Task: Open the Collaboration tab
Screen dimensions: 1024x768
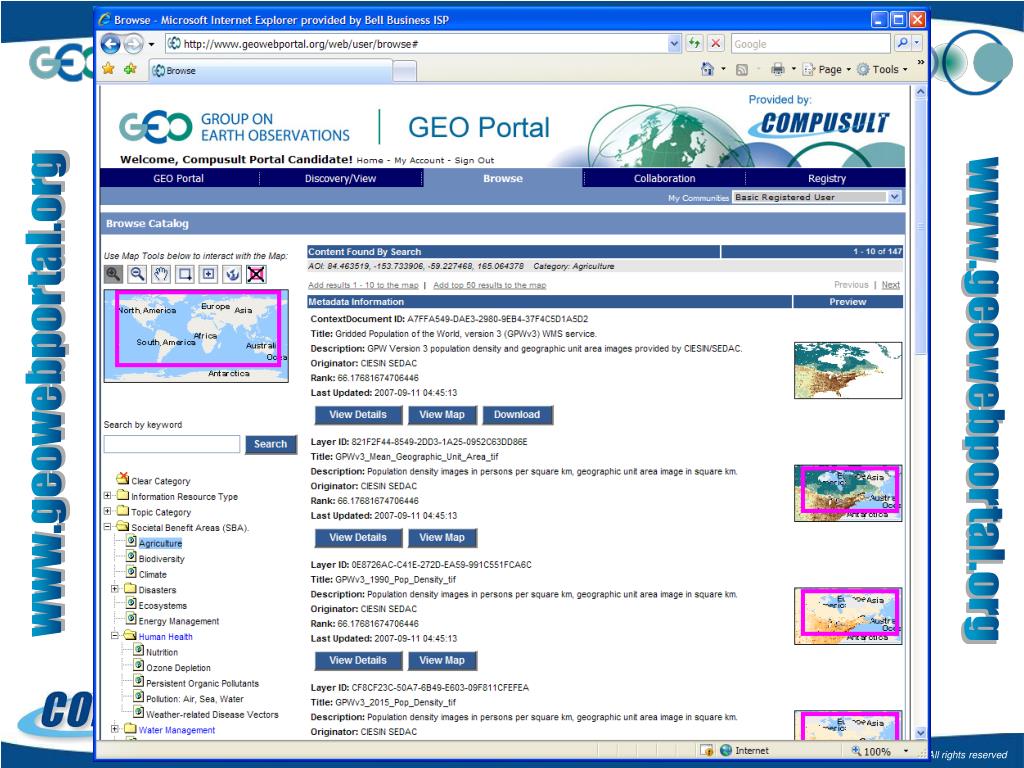Action: click(x=664, y=178)
